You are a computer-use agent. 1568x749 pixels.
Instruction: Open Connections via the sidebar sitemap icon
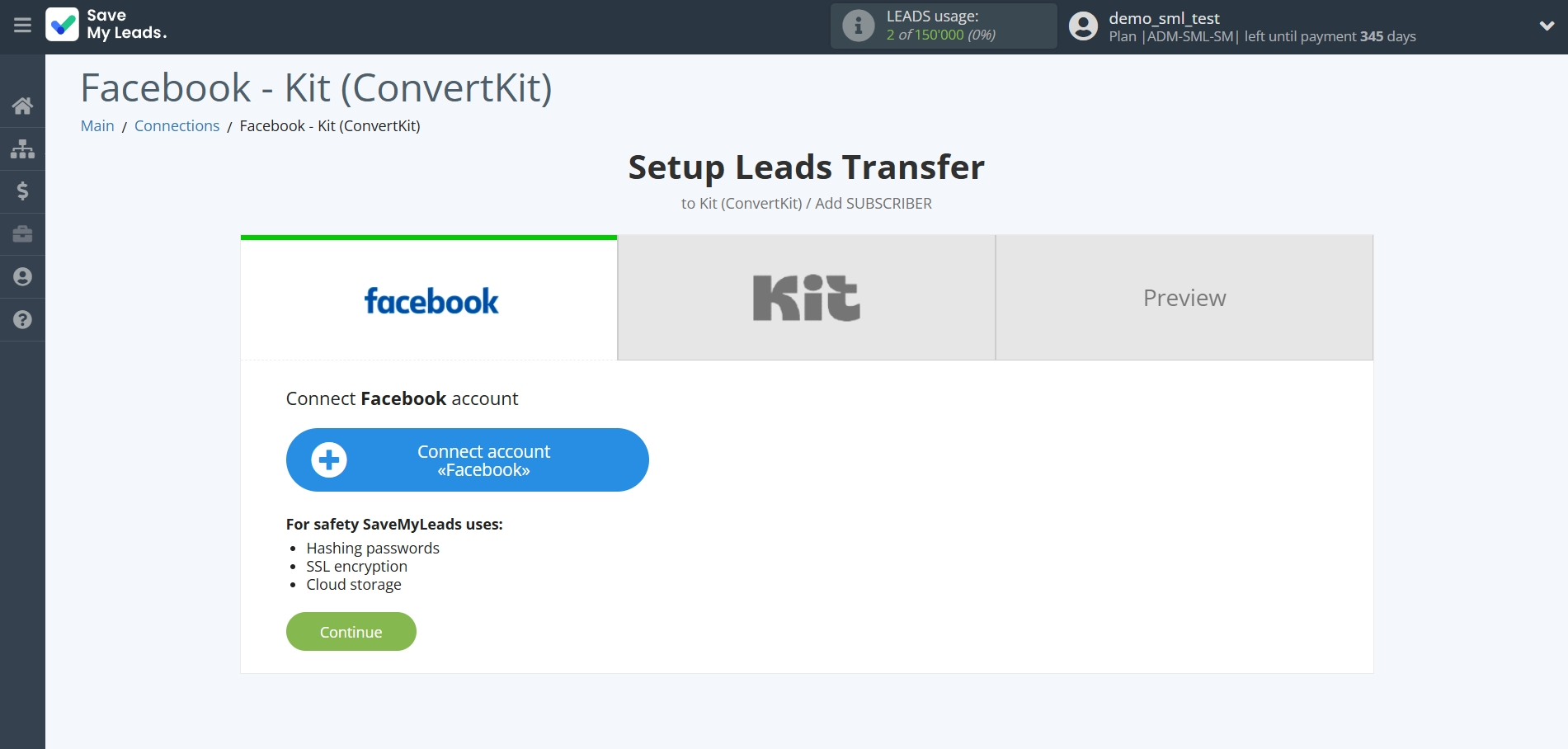tap(22, 148)
